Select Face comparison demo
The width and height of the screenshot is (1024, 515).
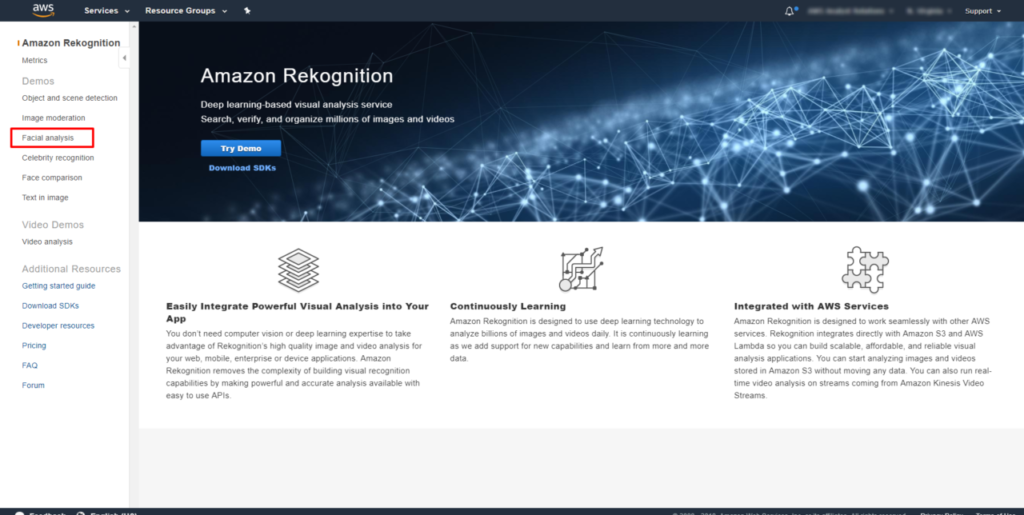(52, 178)
